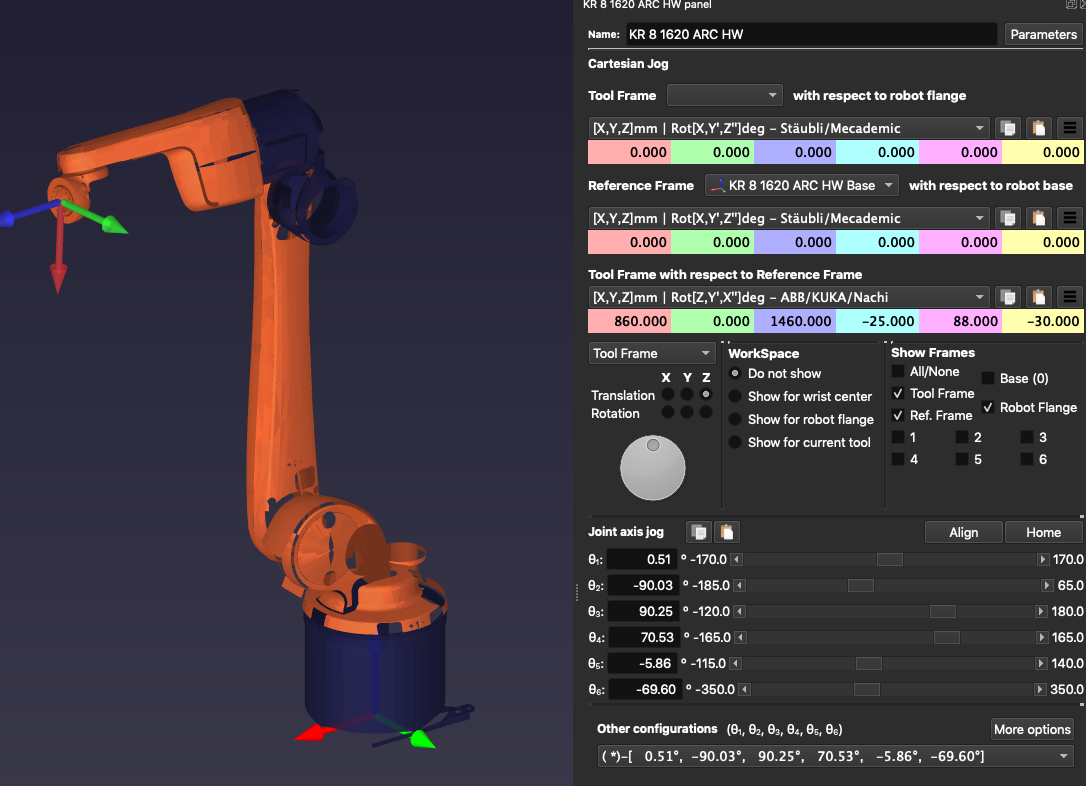The width and height of the screenshot is (1086, 786).
Task: Click the Parameters button
Action: tap(1043, 34)
